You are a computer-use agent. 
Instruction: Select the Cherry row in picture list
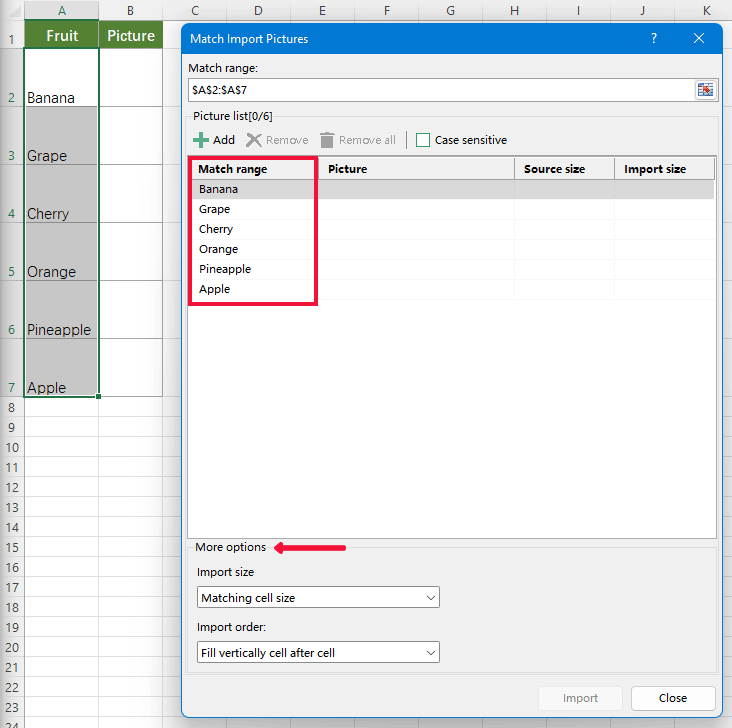pyautogui.click(x=451, y=229)
